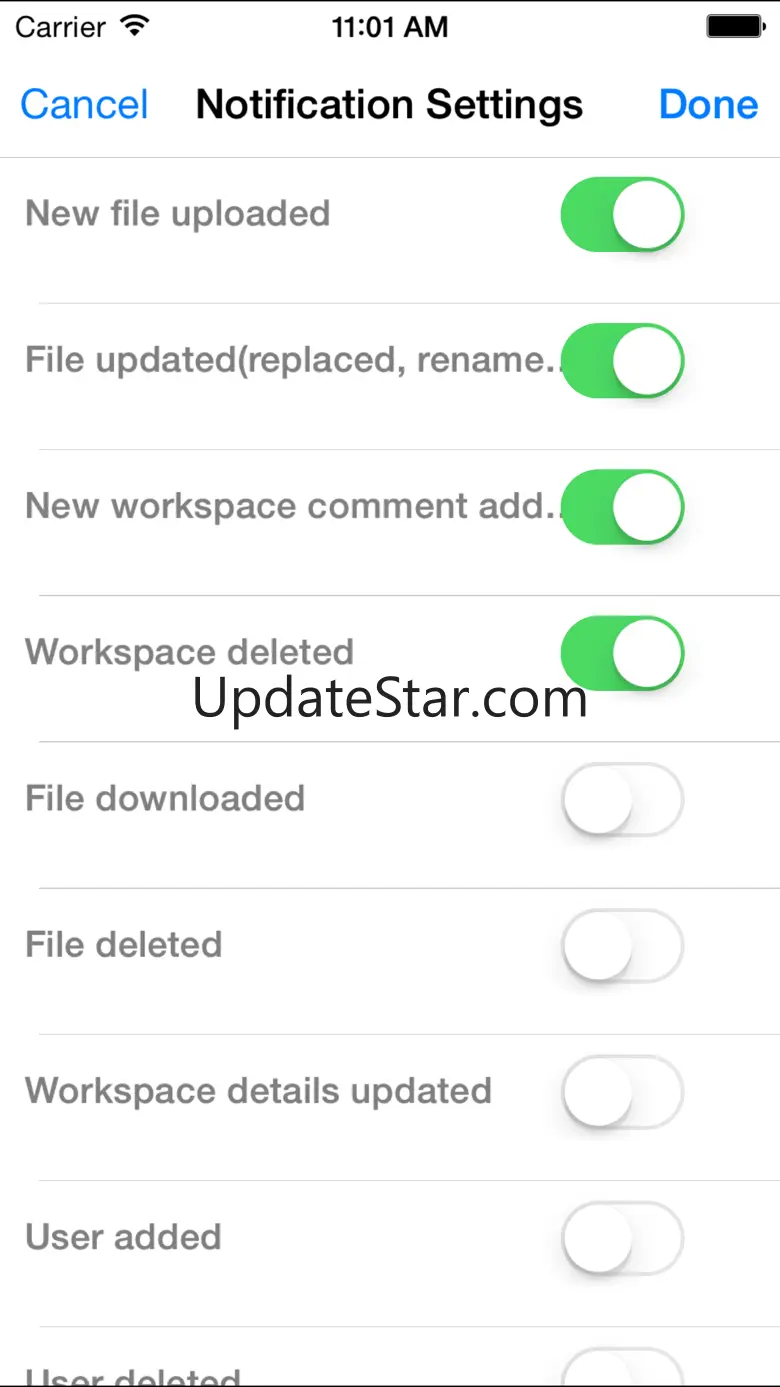
Task: Enable the File downloaded switch
Action: 622,799
